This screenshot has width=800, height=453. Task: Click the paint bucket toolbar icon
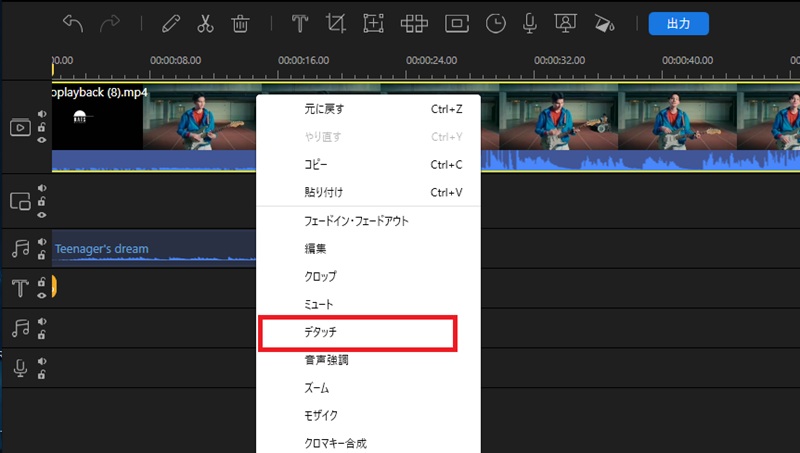(x=604, y=23)
